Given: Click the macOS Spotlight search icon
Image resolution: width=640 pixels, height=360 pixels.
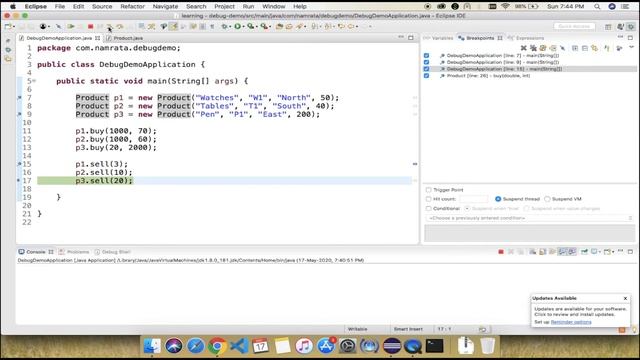Looking at the screenshot, I should (x=597, y=6).
